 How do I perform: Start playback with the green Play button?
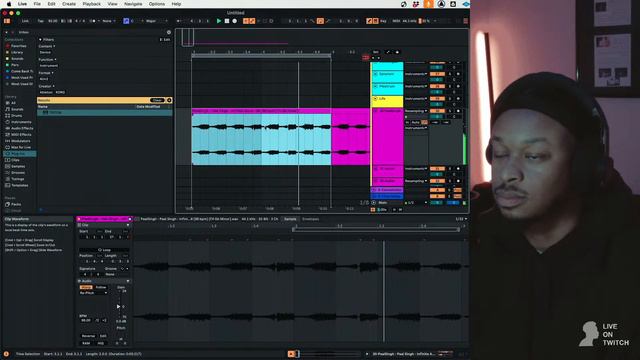click(x=219, y=21)
